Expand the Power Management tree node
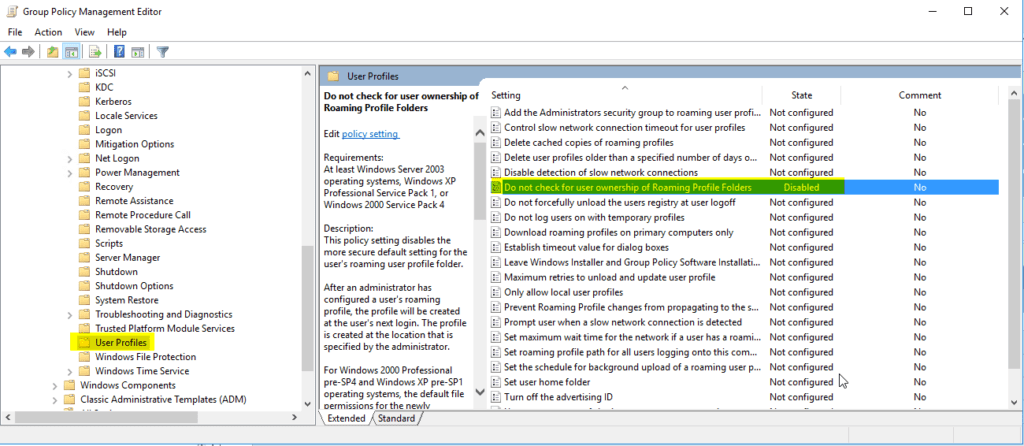This screenshot has height=446, width=1024. tap(70, 172)
